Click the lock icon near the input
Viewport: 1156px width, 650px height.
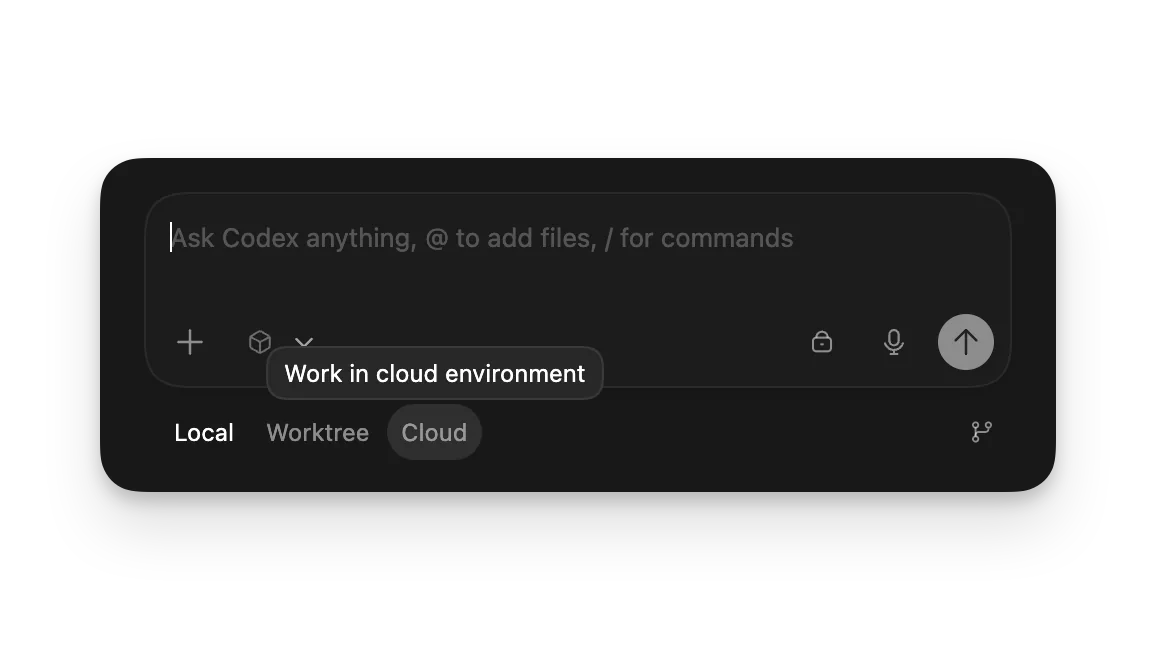coord(822,342)
